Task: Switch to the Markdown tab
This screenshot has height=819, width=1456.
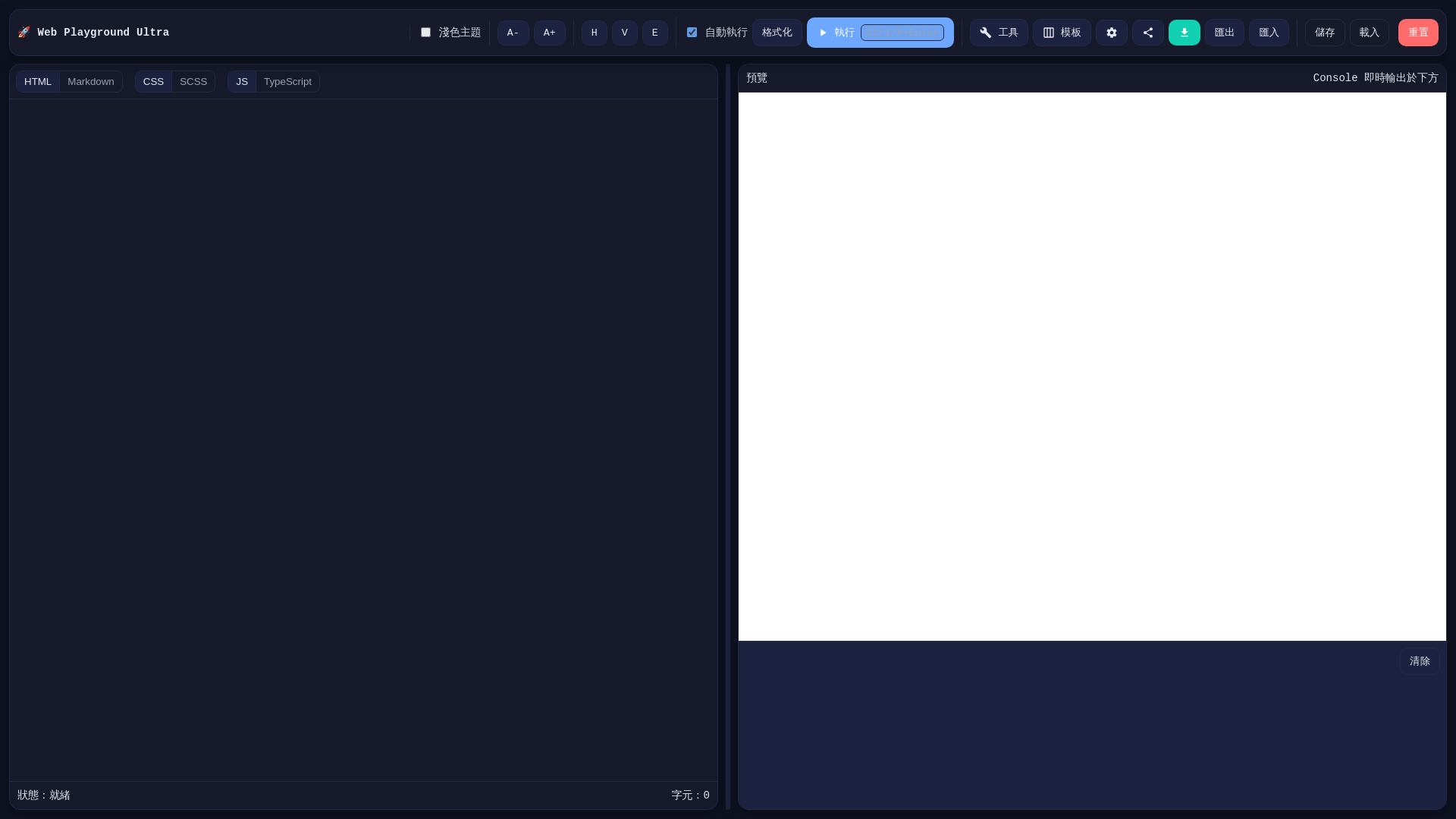Action: pos(91,82)
